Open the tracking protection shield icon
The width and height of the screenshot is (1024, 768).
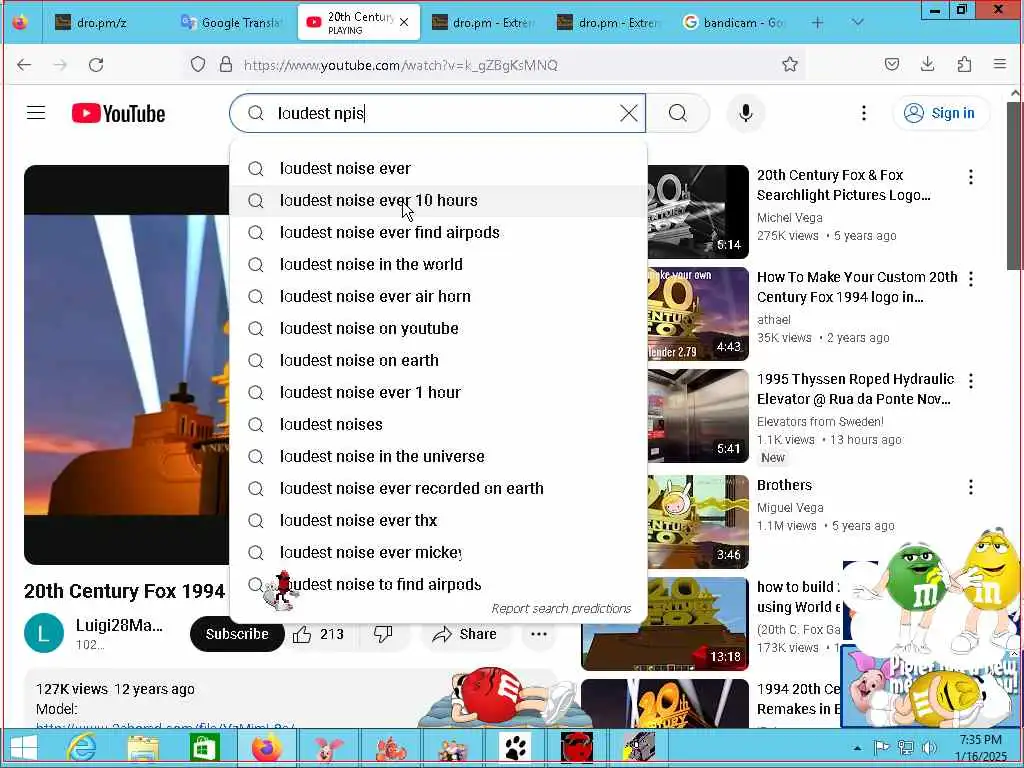(x=198, y=65)
